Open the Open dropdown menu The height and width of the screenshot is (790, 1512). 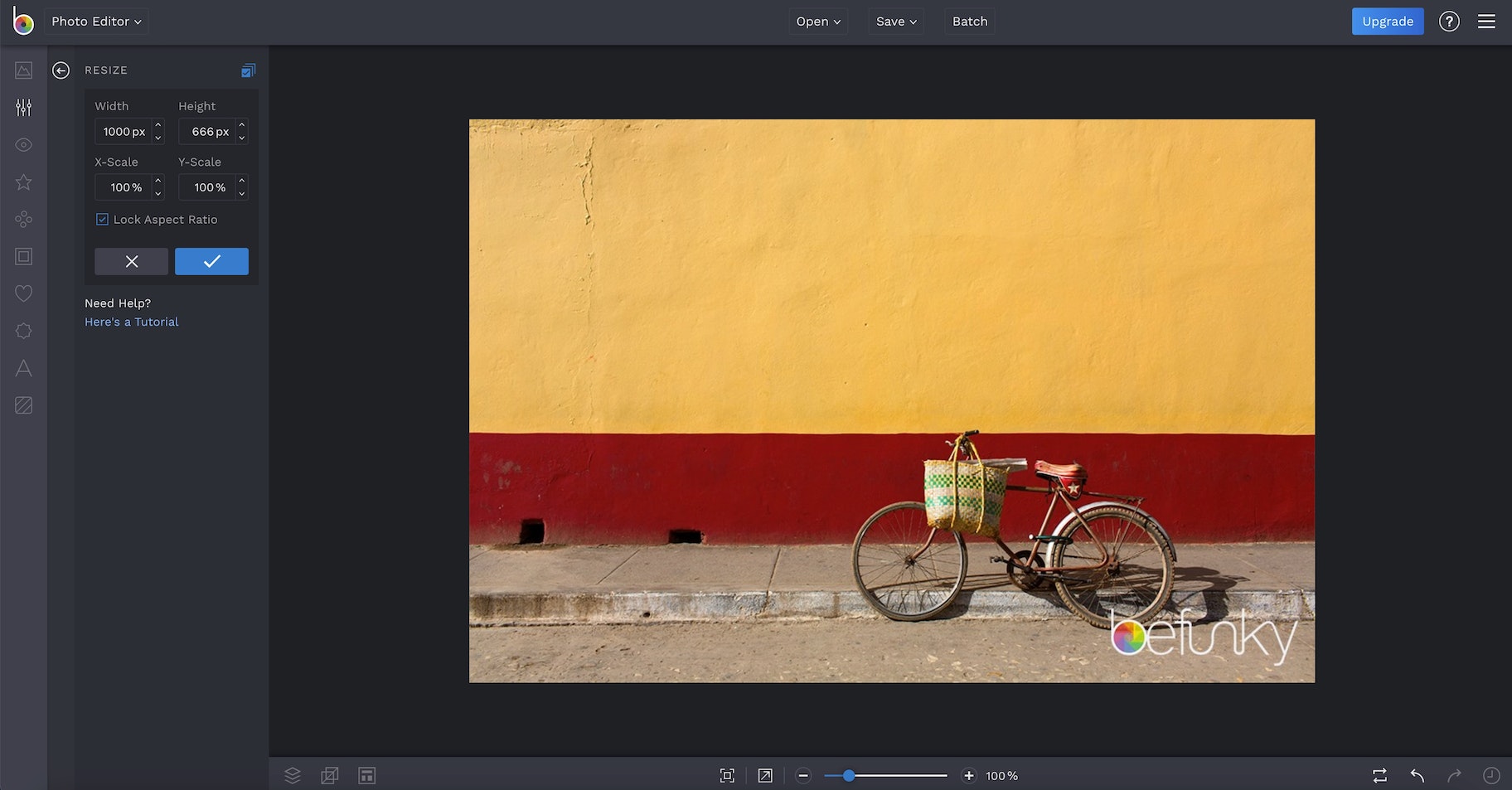pyautogui.click(x=818, y=22)
